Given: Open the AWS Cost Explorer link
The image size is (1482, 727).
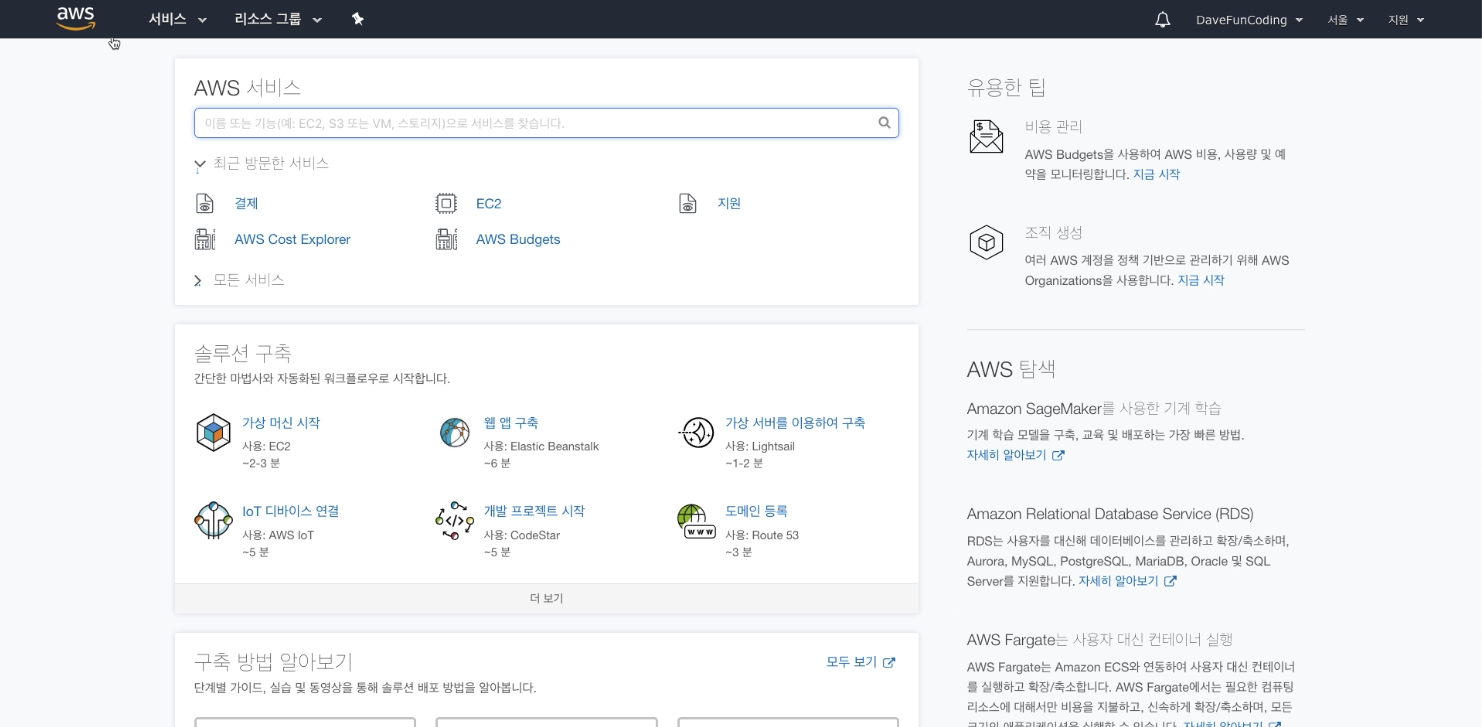Looking at the screenshot, I should click(x=292, y=239).
